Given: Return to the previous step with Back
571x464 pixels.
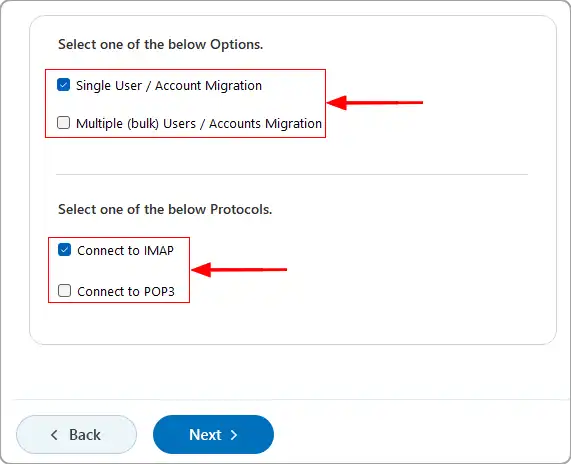Looking at the screenshot, I should pos(76,434).
